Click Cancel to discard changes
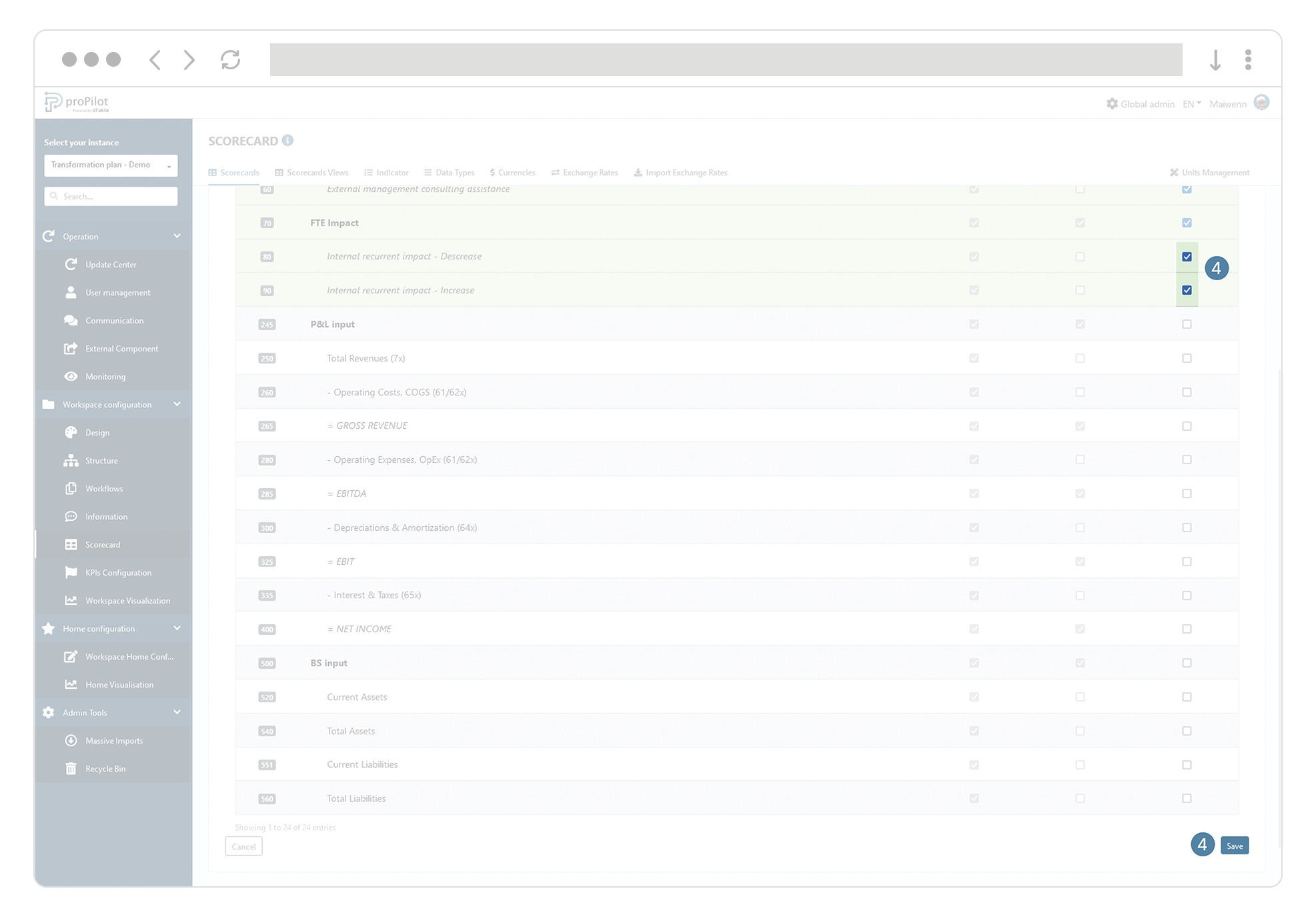 (x=243, y=846)
